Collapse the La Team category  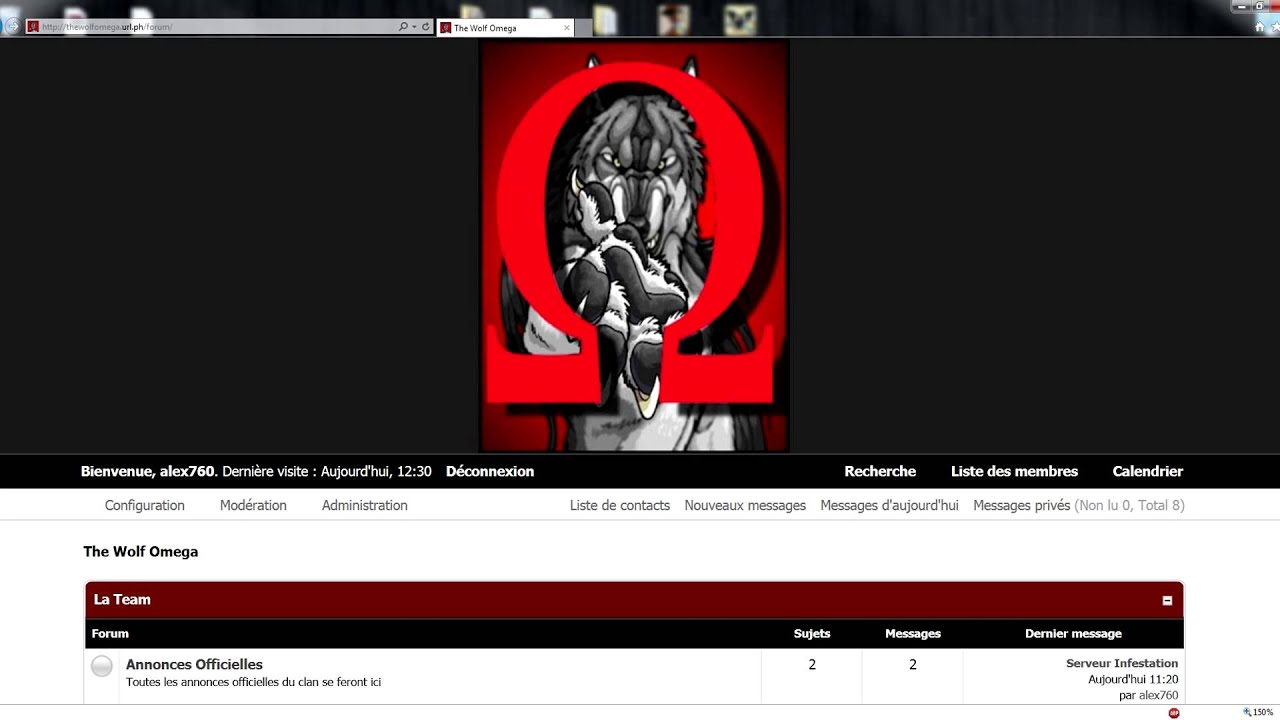(x=1167, y=600)
